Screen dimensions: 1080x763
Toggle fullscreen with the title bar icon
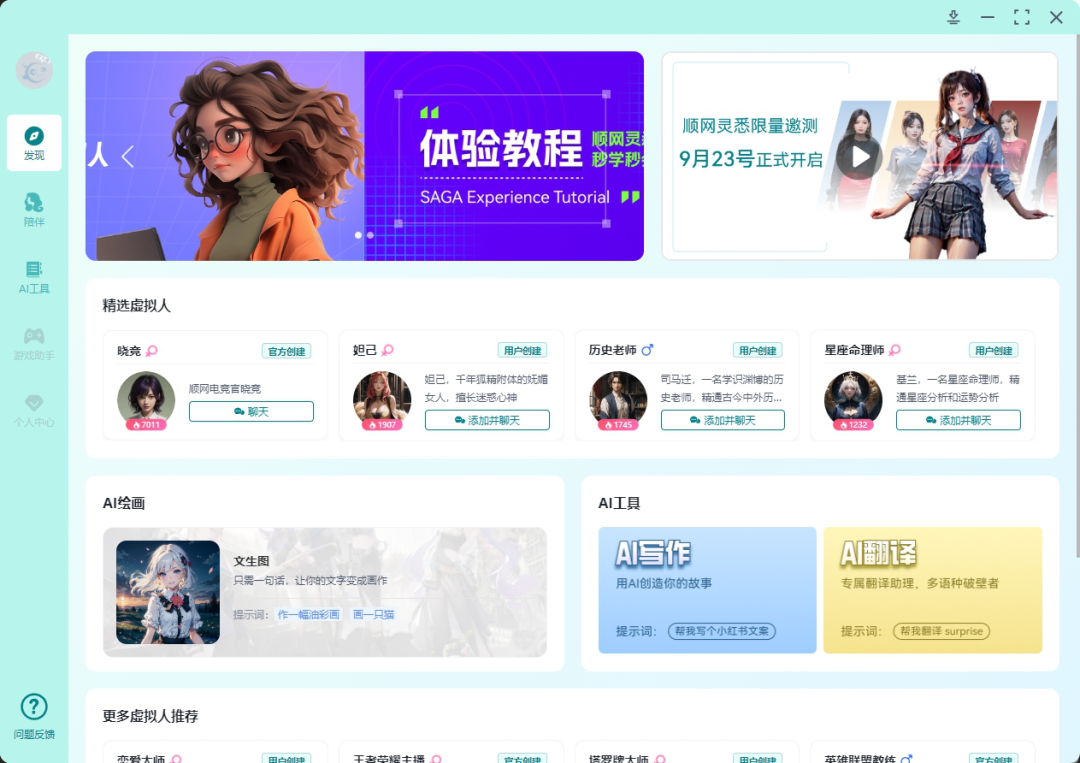1022,17
